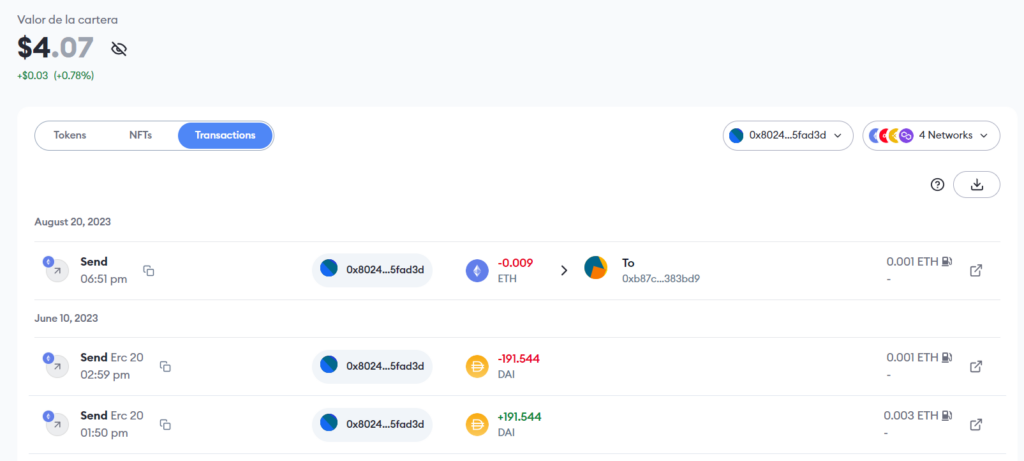
Task: Select the Transactions tab
Action: coord(225,135)
